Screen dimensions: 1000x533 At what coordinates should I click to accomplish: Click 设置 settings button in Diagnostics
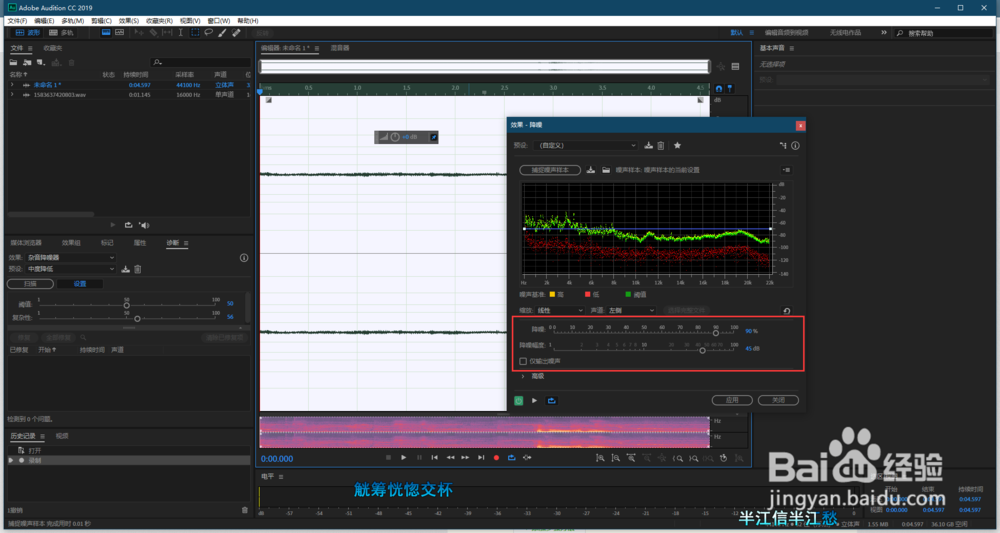click(80, 284)
